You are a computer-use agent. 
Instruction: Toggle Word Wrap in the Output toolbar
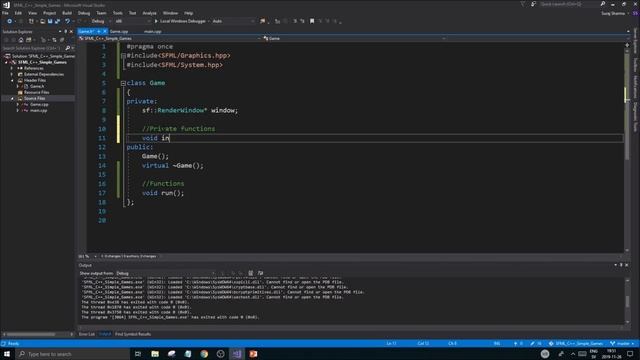260,273
